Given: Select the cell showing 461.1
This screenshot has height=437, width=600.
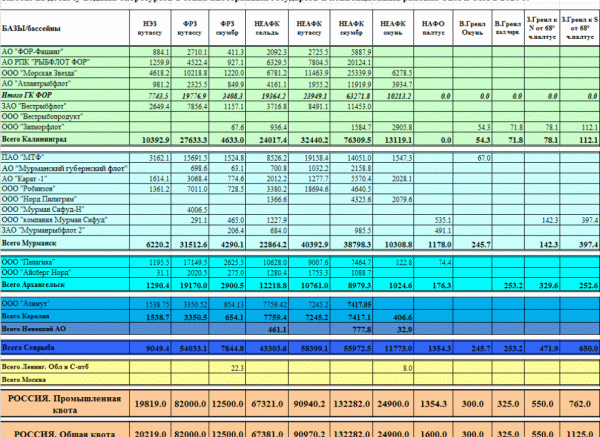Looking at the screenshot, I should click(267, 329).
